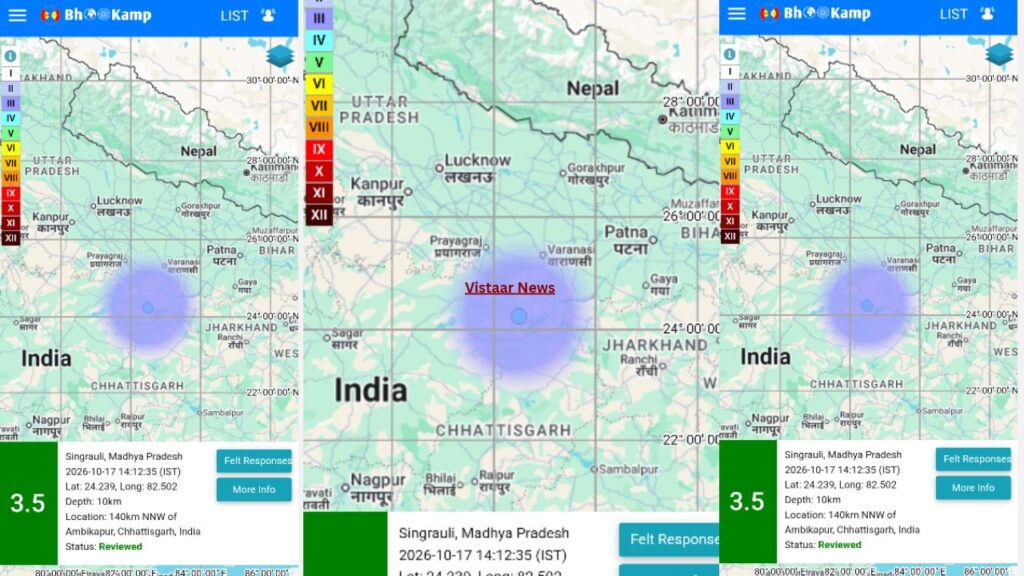This screenshot has width=1024, height=576.
Task: Click green 3.5 magnitude box in right screenshot
Action: 748,502
